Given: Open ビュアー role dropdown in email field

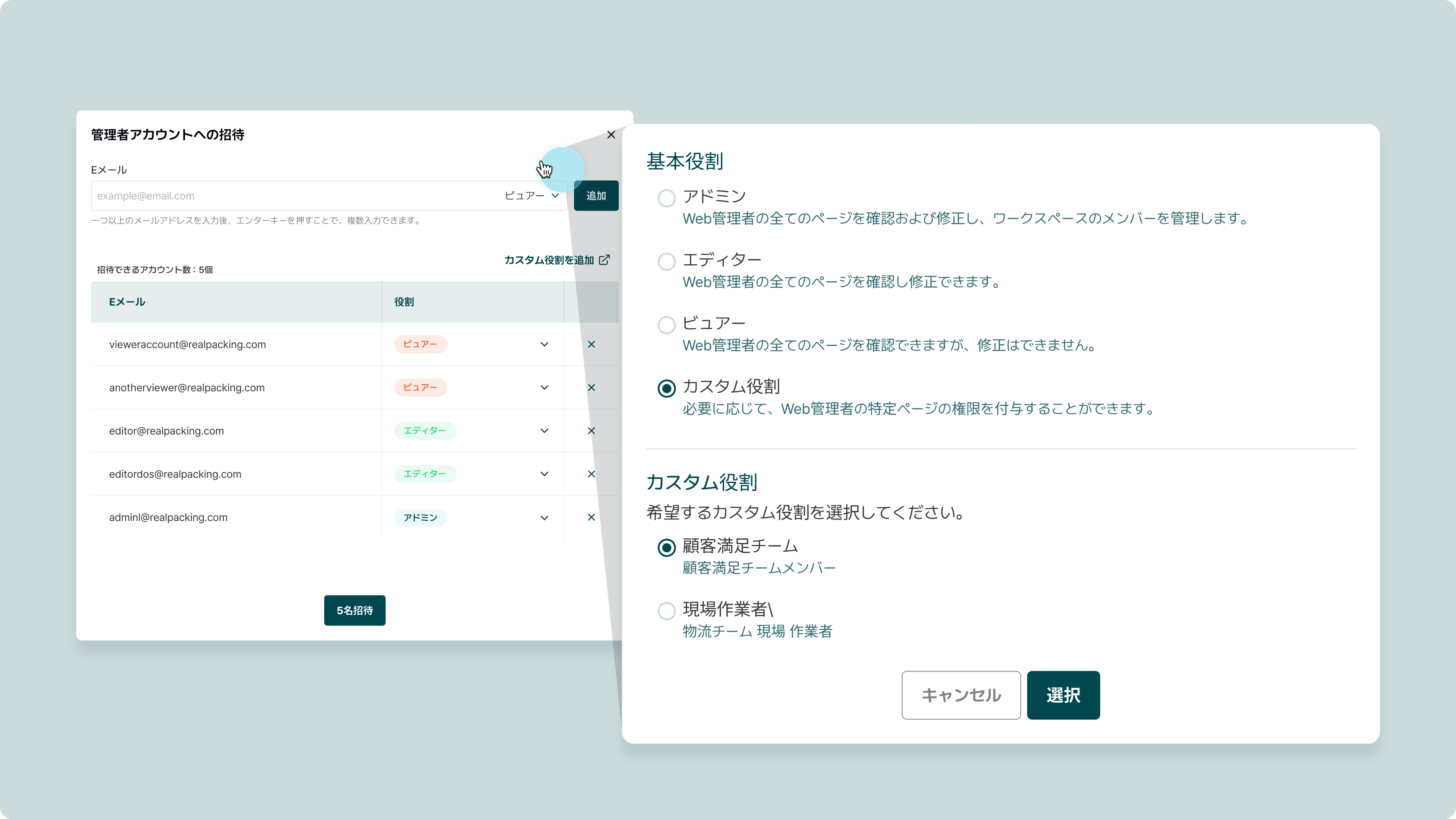Looking at the screenshot, I should (x=531, y=196).
